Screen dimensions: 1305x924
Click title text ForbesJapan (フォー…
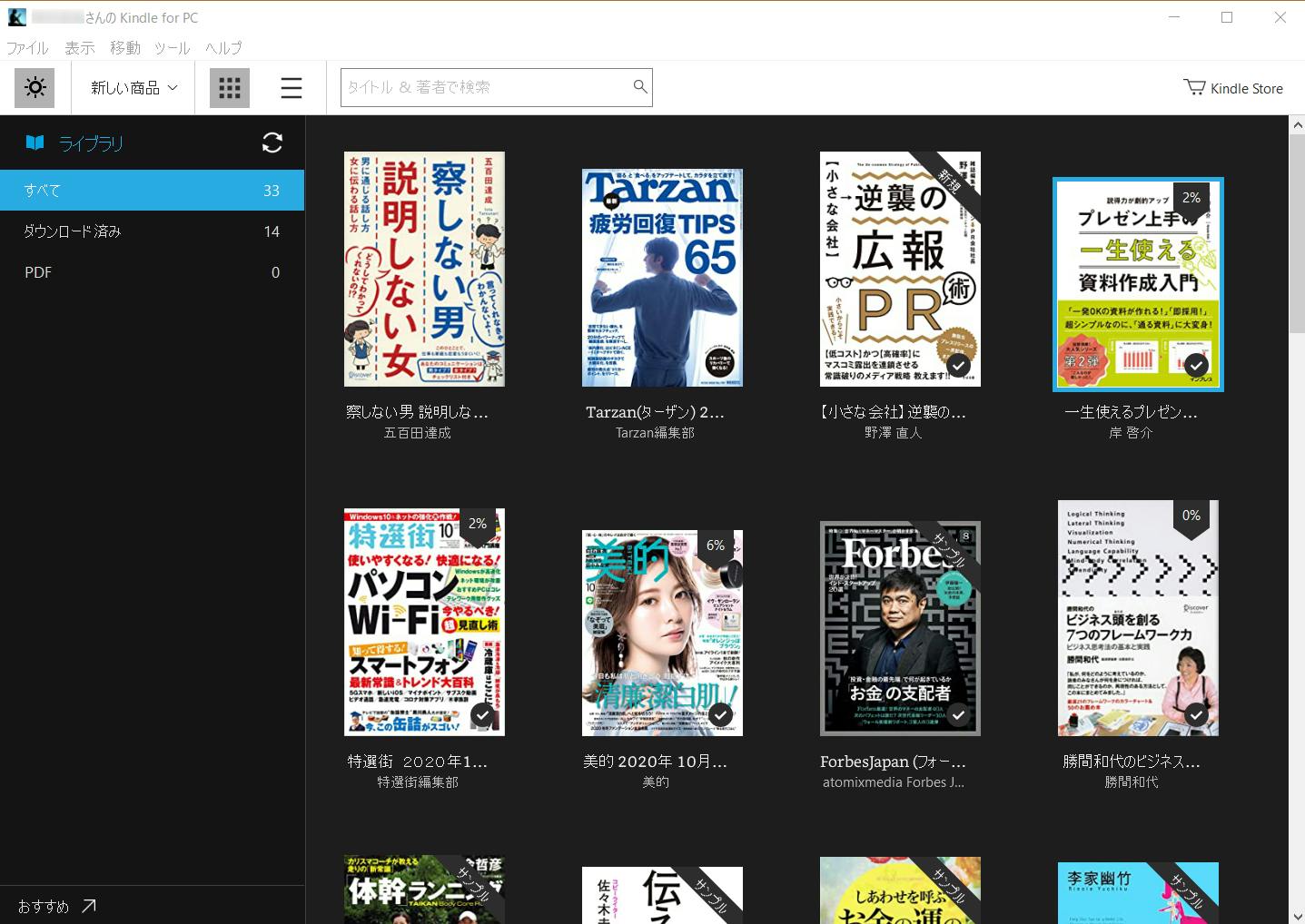(x=893, y=762)
